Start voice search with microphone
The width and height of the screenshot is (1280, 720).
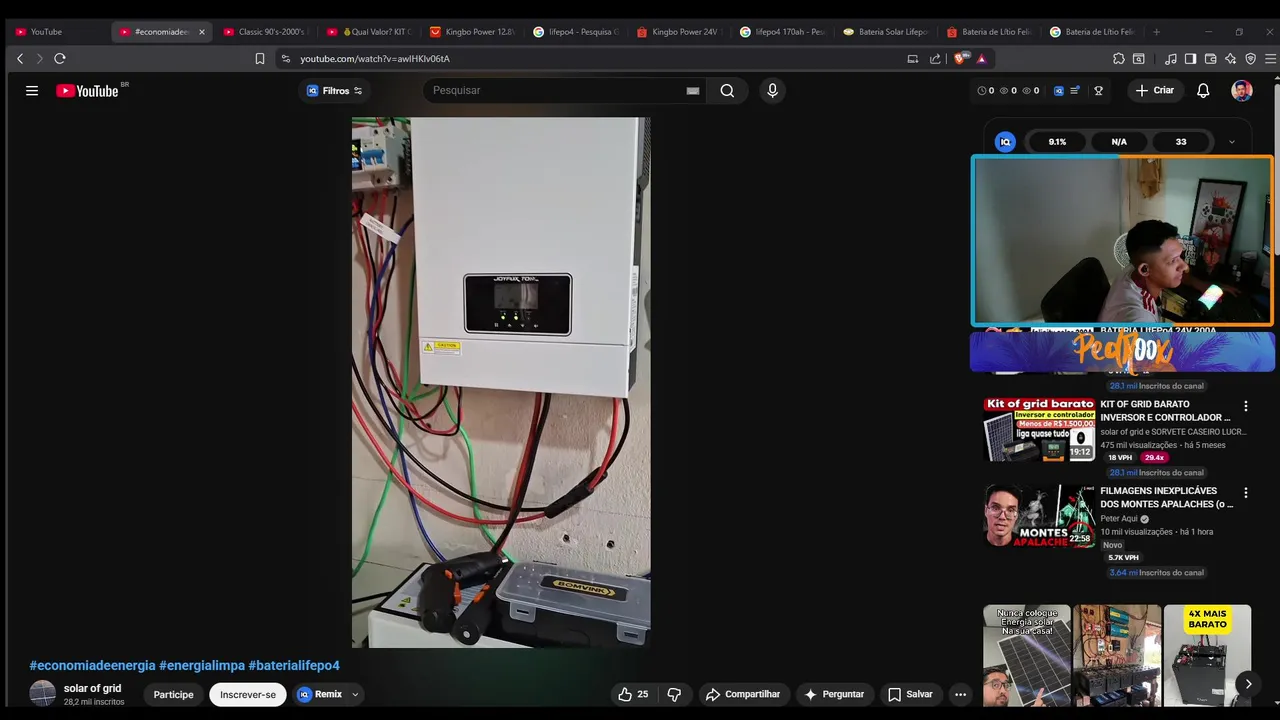coord(772,90)
